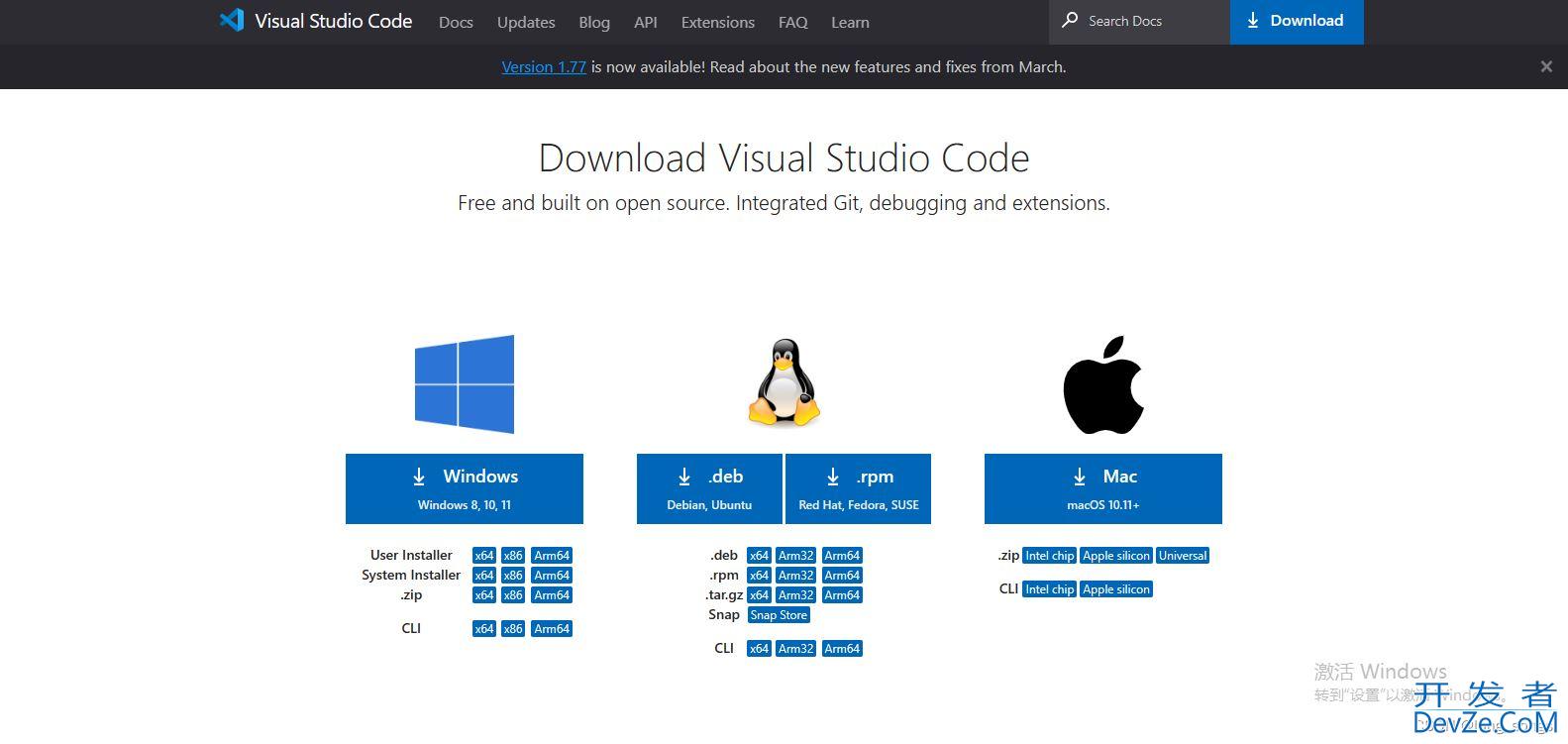Select x86 for Windows User Installer

click(x=513, y=556)
